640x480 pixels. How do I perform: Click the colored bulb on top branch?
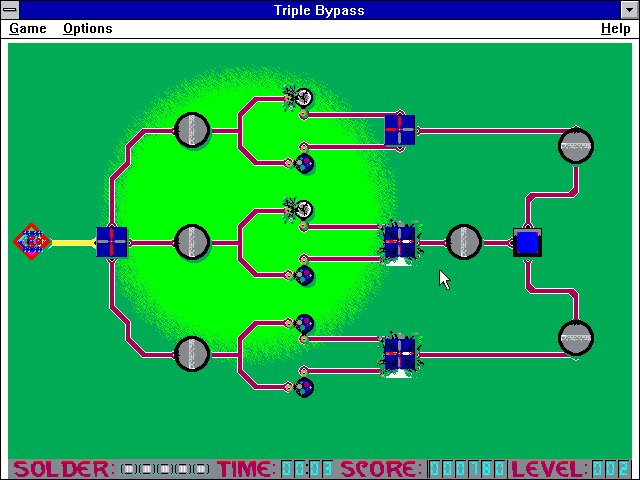(304, 164)
